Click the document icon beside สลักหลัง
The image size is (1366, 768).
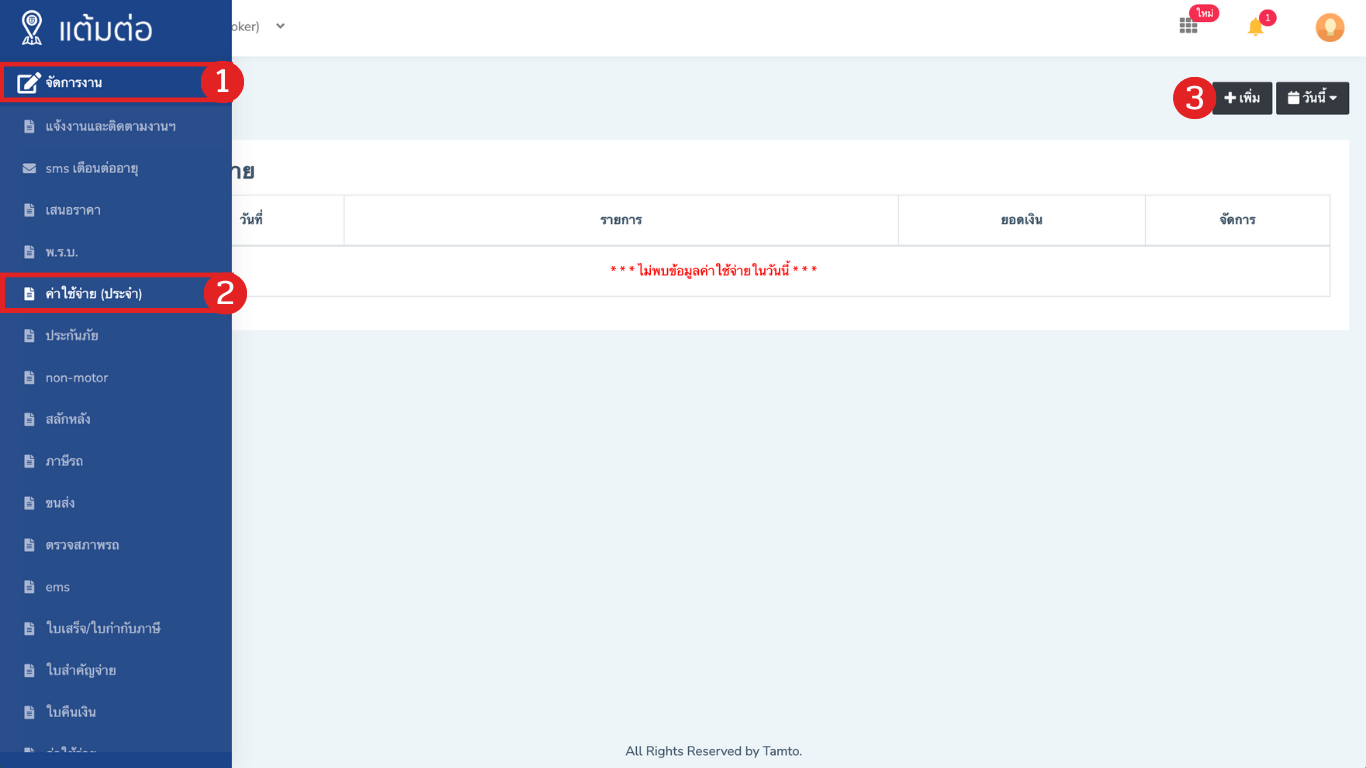29,420
